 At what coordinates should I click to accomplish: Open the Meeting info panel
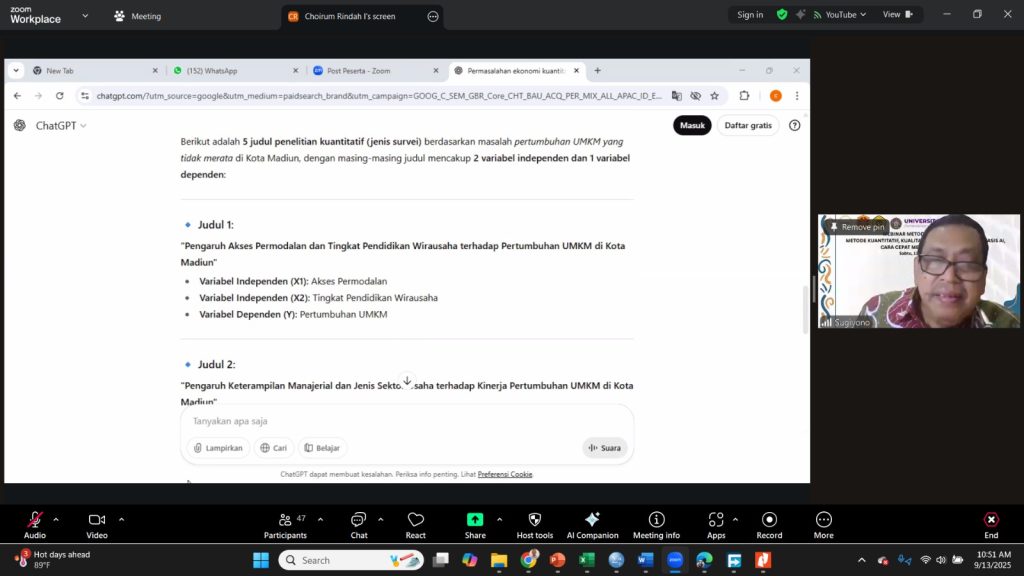656,525
